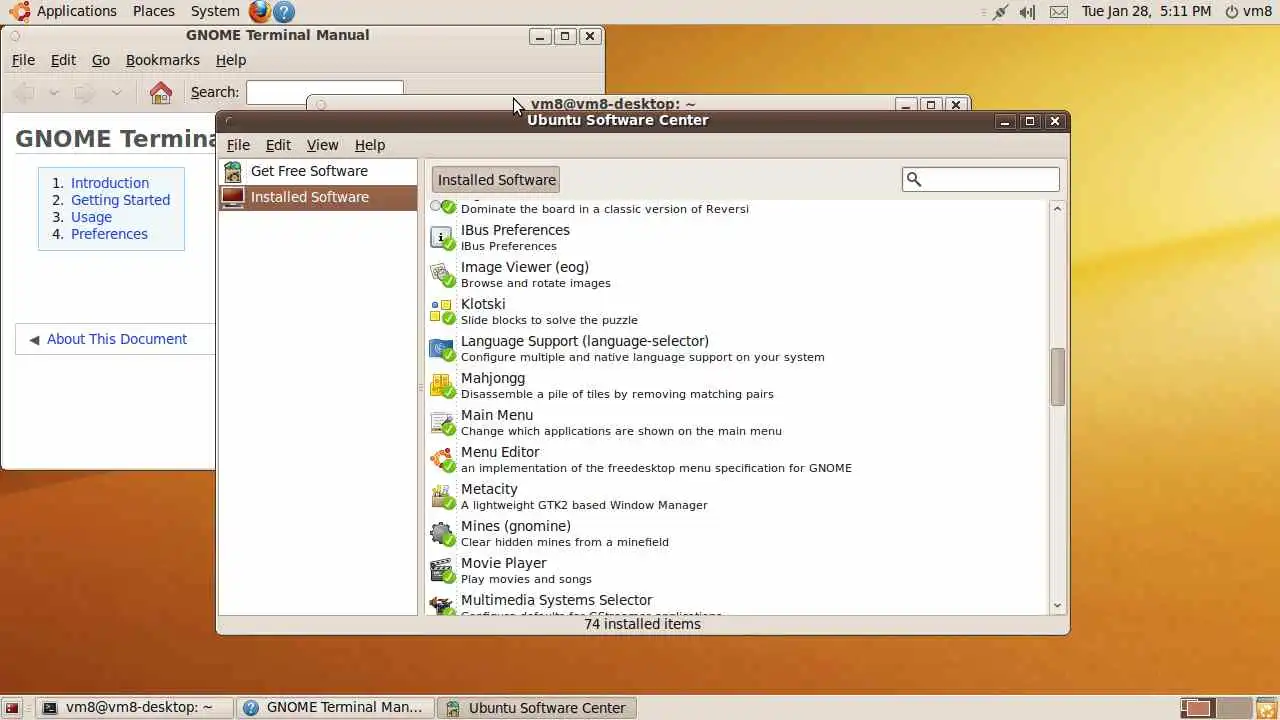The height and width of the screenshot is (720, 1280).
Task: Click the Main Menu app icon
Action: [442, 423]
